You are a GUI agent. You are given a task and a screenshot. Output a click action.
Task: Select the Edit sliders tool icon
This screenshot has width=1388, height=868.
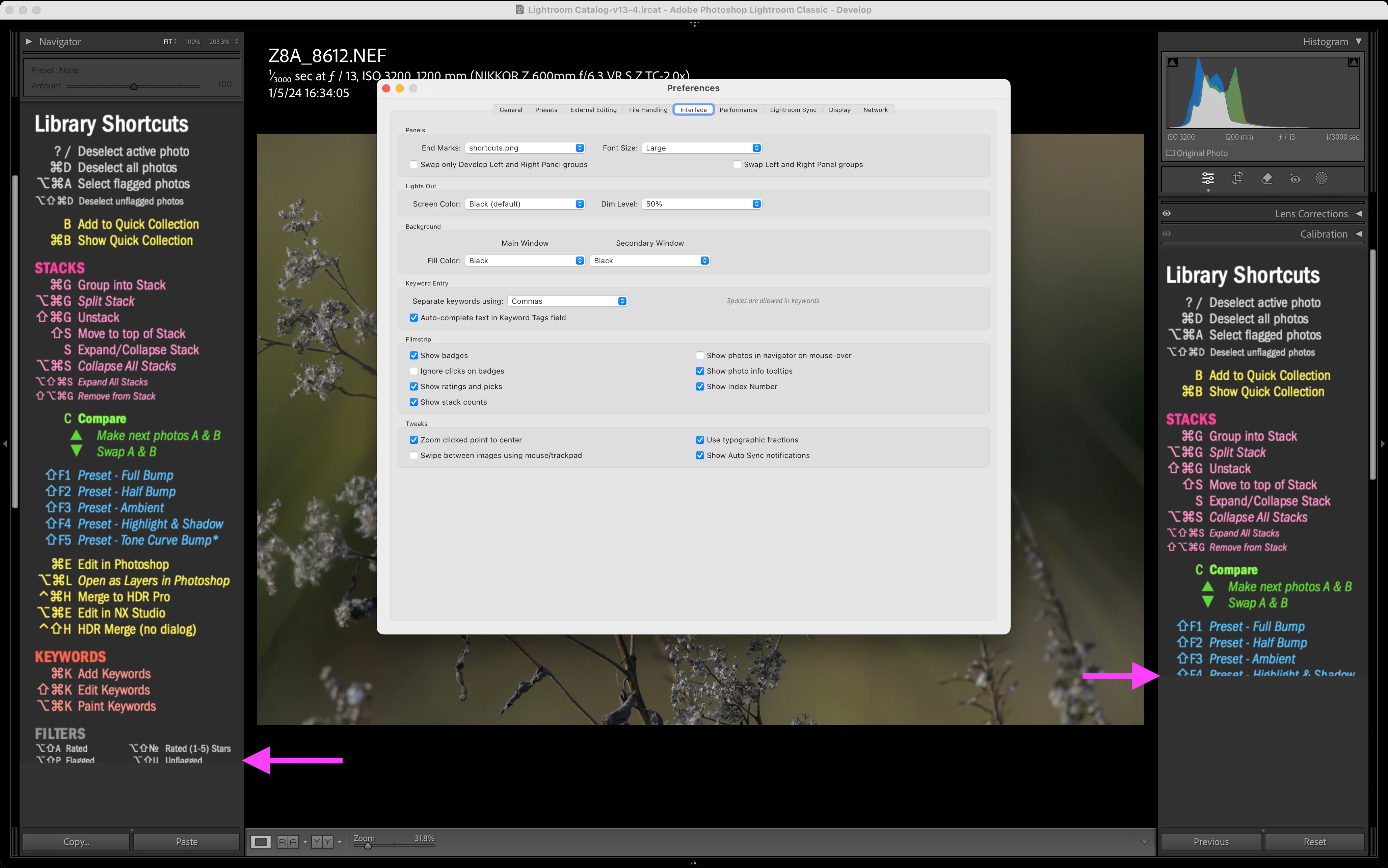pos(1208,178)
